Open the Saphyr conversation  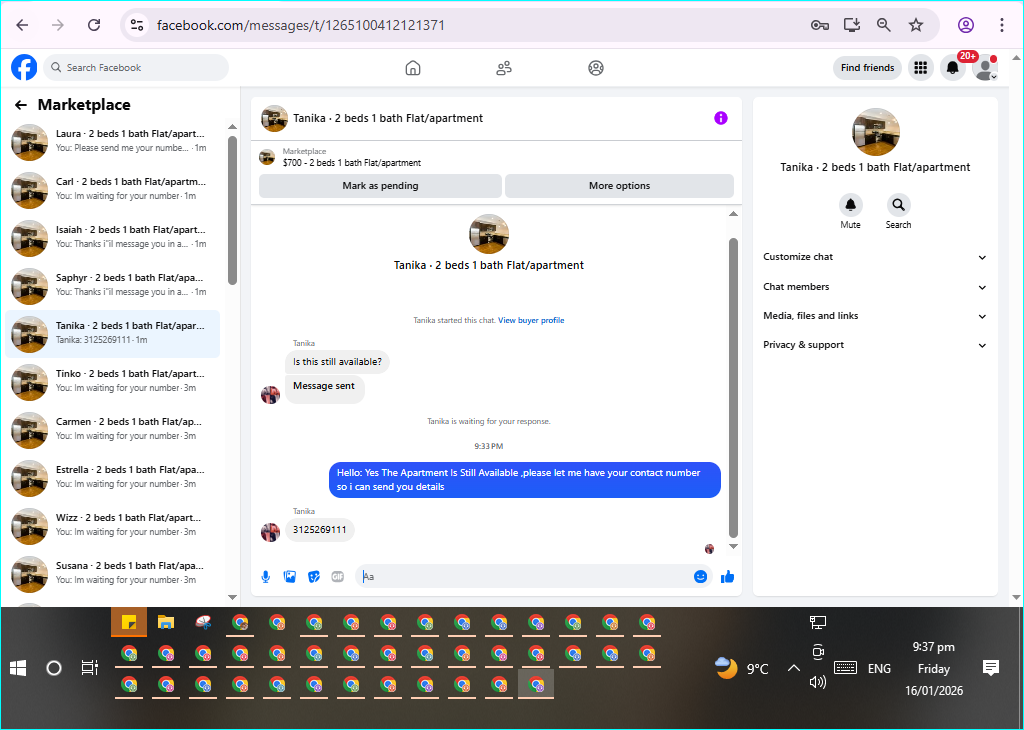[113, 286]
